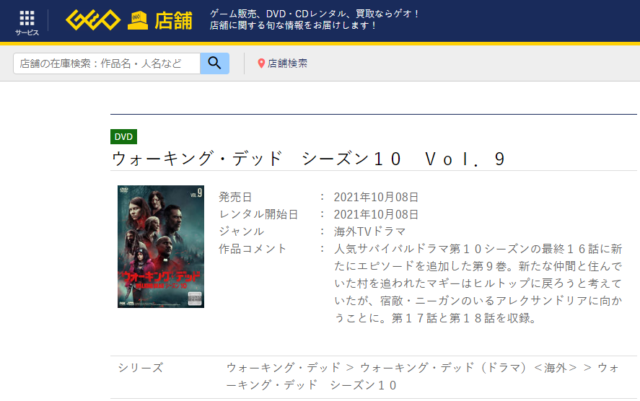Image resolution: width=640 pixels, height=401 pixels.
Task: Click the 発売日 date 2021年10月08日
Action: pos(376,197)
